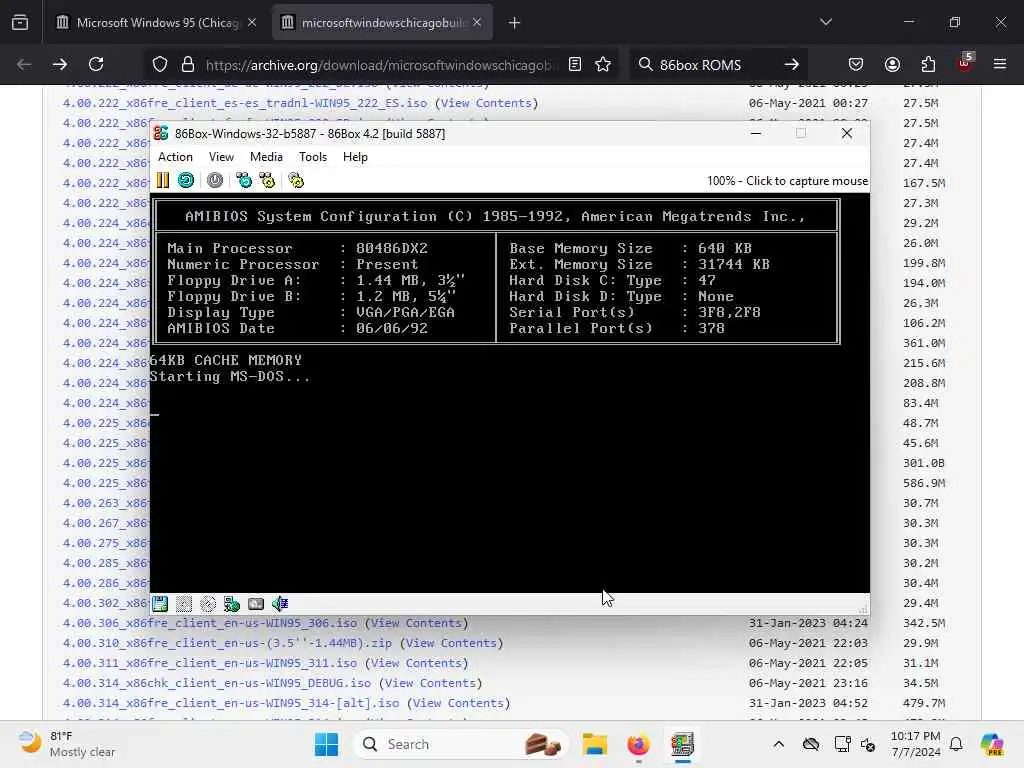Submit search with arrow in search box
1024x768 pixels.
click(x=792, y=64)
